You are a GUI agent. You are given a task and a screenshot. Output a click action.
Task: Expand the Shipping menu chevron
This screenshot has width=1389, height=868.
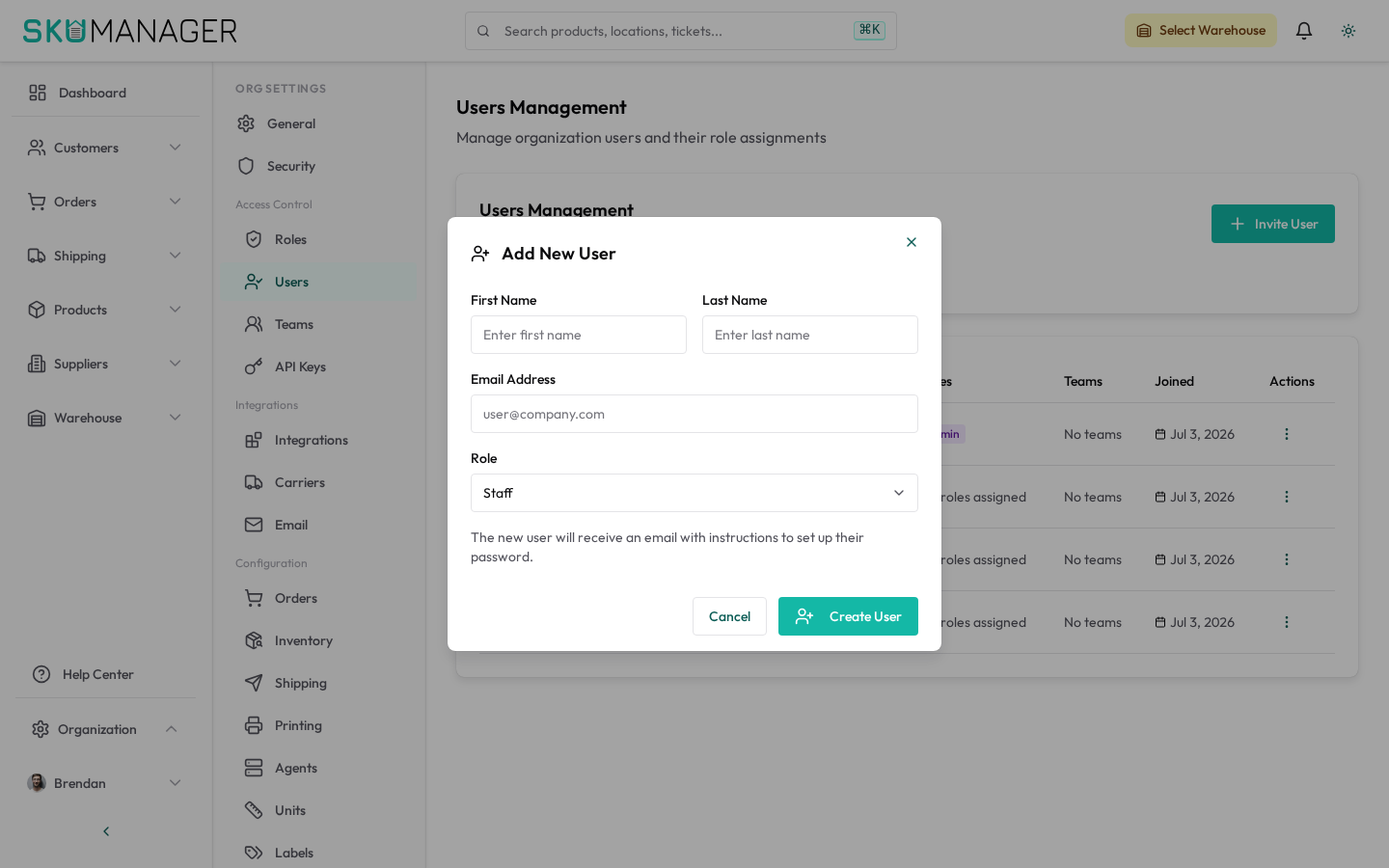pyautogui.click(x=176, y=256)
